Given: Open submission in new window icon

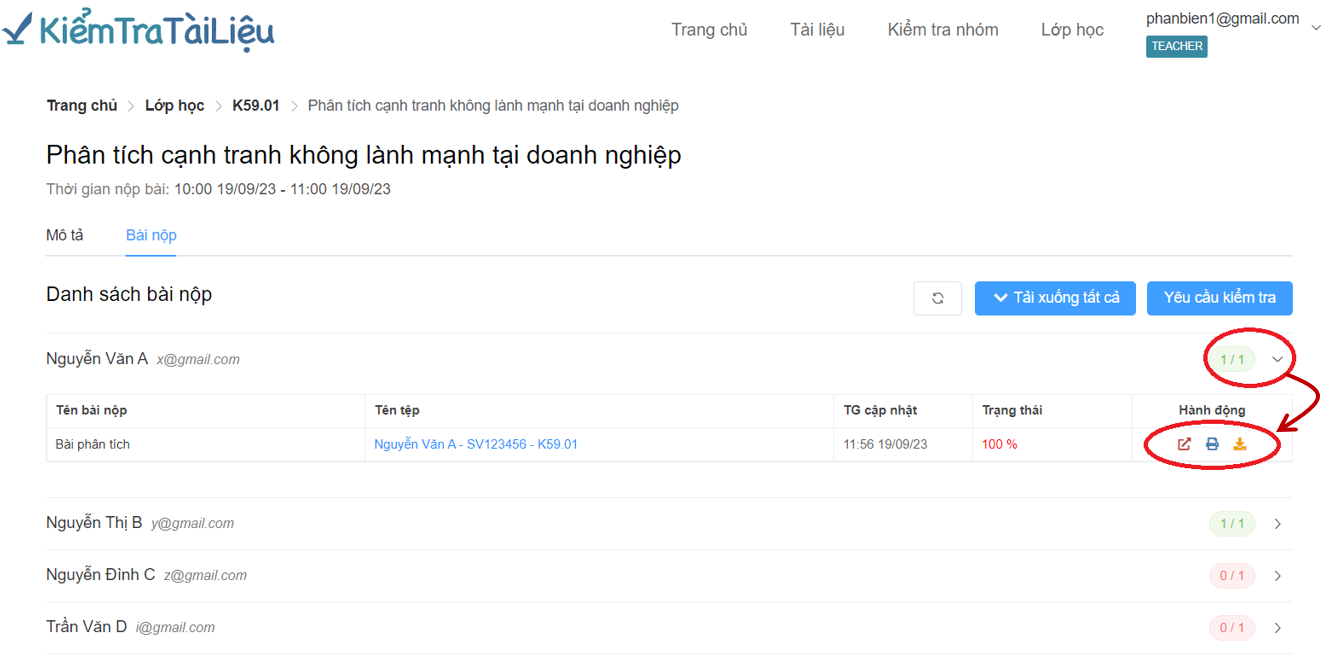Looking at the screenshot, I should click(1184, 444).
